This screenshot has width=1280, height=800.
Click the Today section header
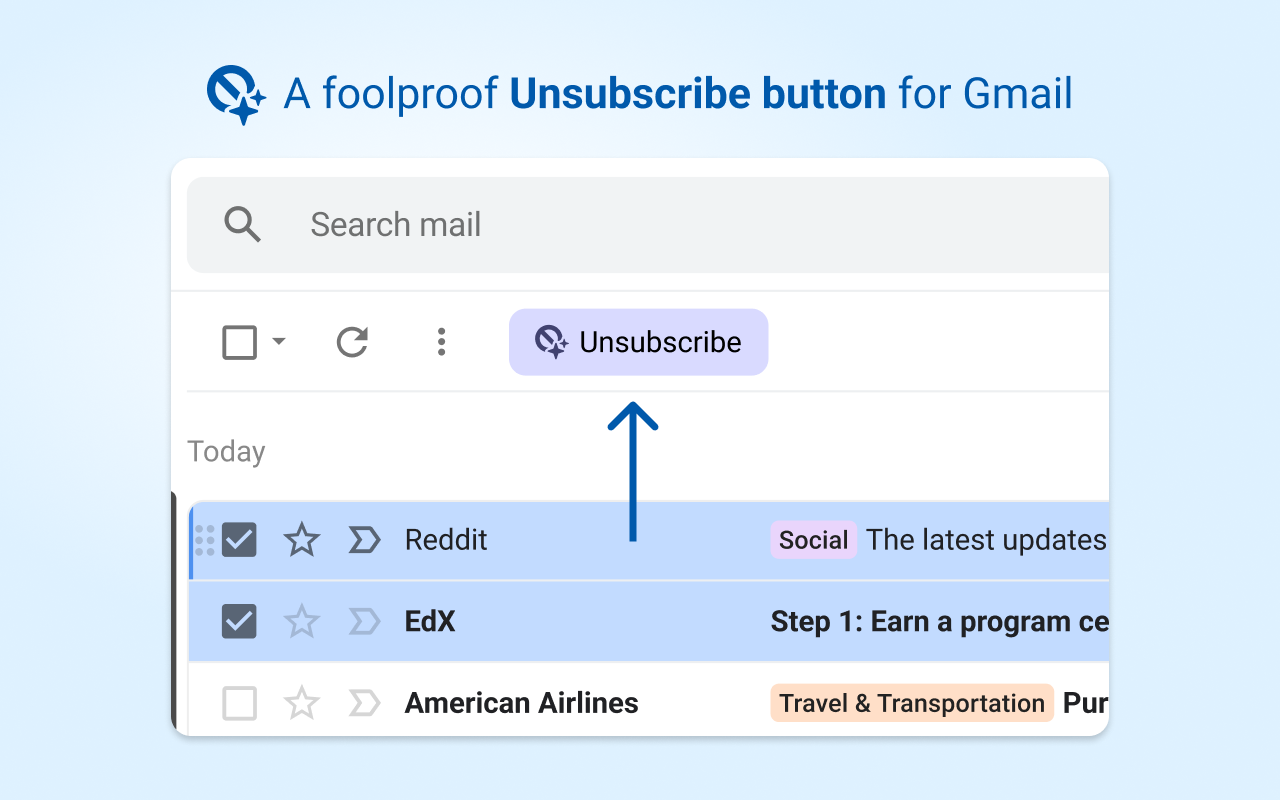(226, 451)
